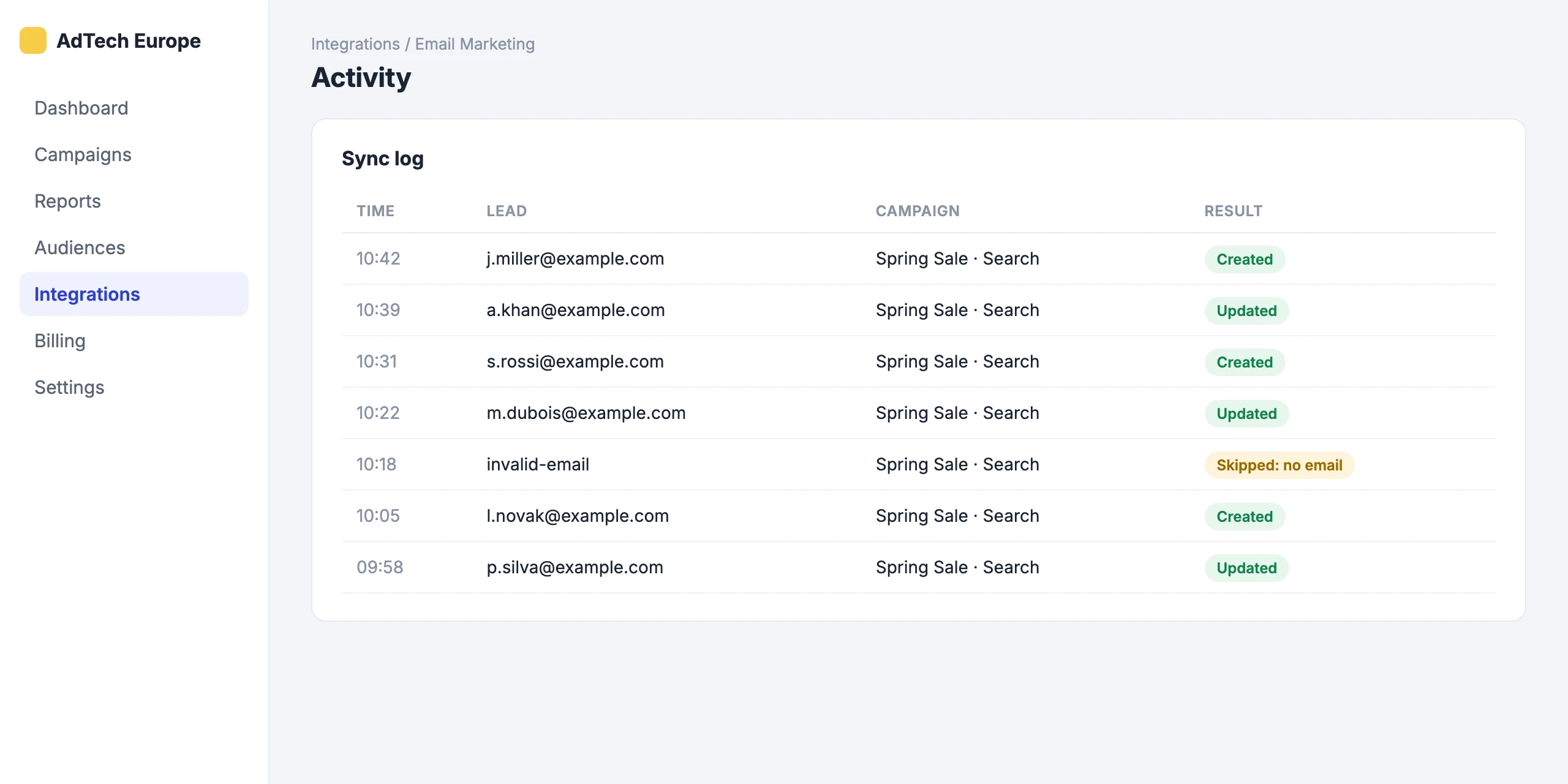Click the Created badge for l.novak
Image resolution: width=1568 pixels, height=784 pixels.
coord(1245,516)
